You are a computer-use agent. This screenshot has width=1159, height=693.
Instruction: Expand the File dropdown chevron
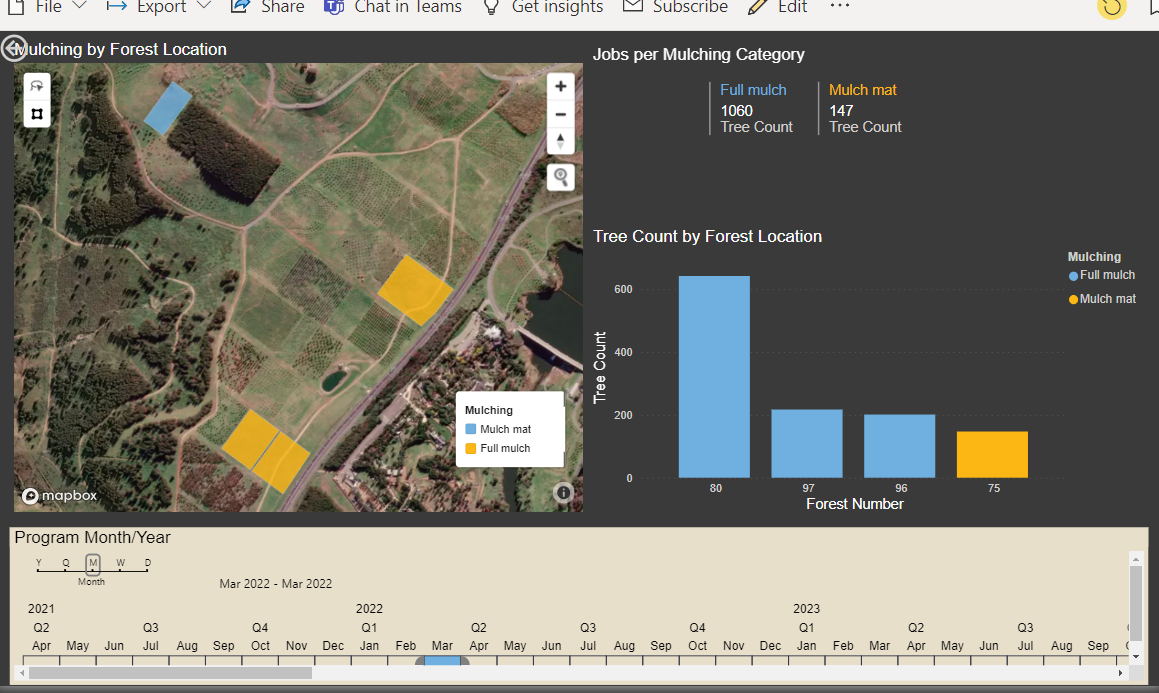(x=80, y=6)
